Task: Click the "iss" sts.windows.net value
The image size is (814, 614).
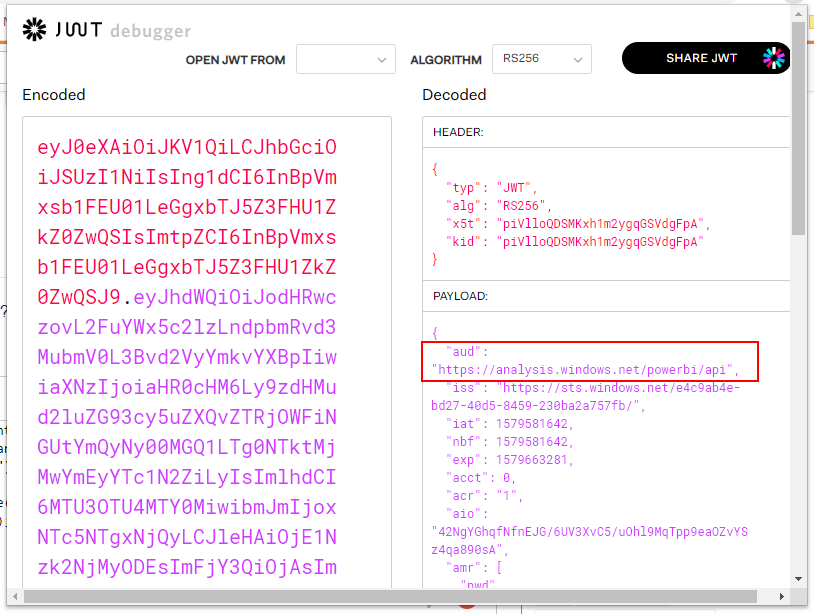Action: pos(586,397)
